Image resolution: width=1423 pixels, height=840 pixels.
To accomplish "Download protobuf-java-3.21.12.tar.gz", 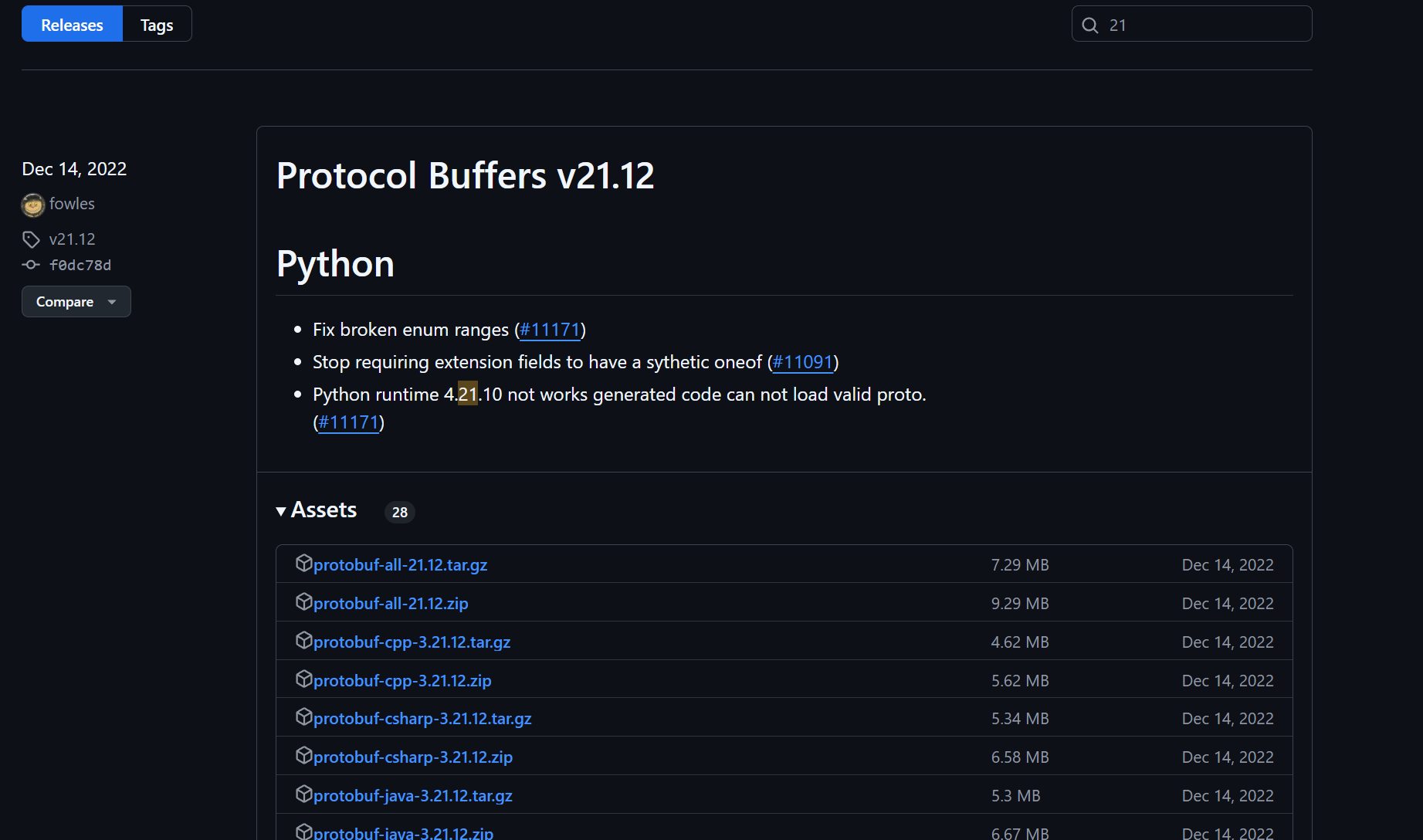I will click(413, 796).
